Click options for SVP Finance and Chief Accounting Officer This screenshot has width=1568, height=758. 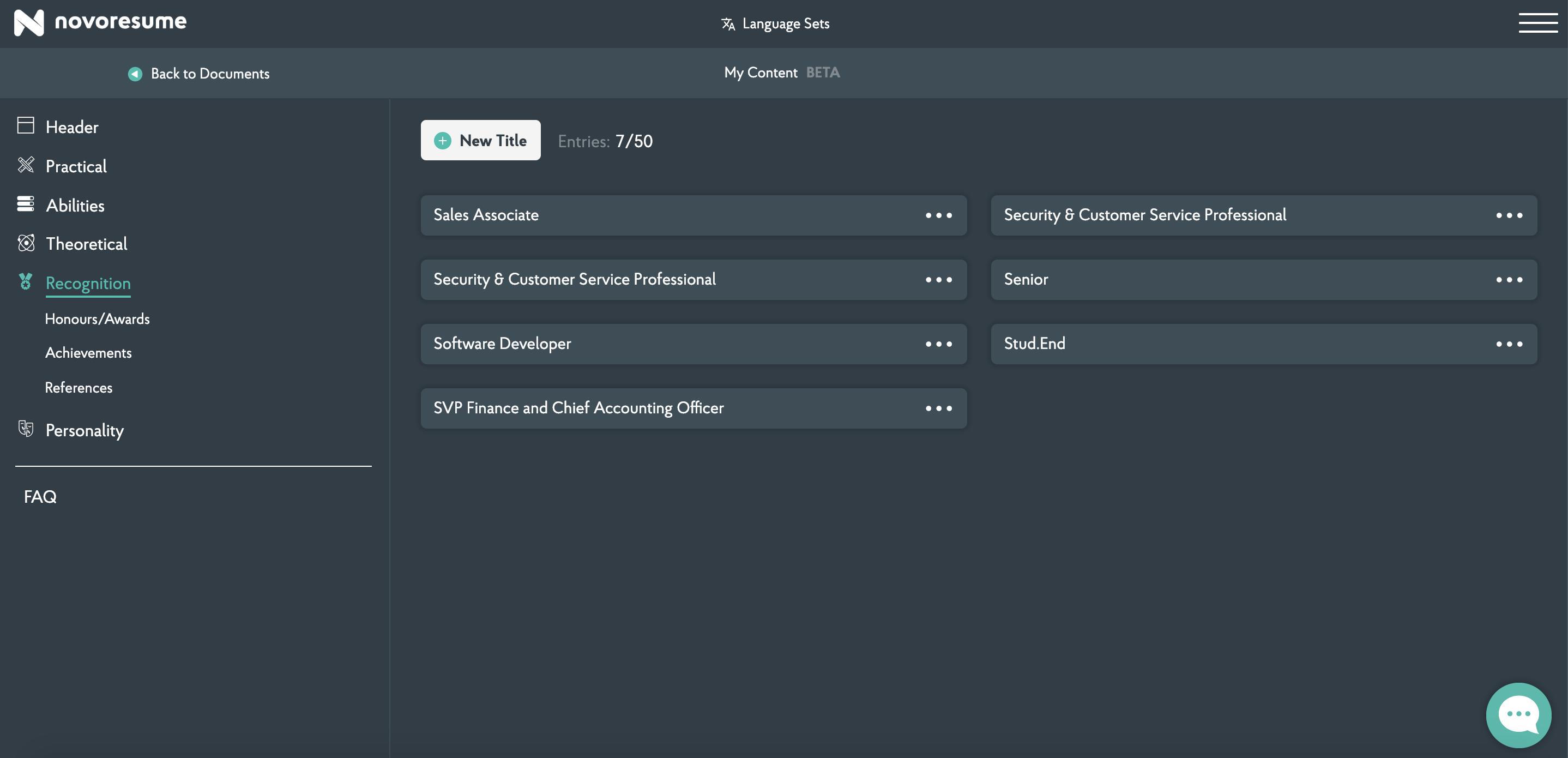pyautogui.click(x=938, y=408)
